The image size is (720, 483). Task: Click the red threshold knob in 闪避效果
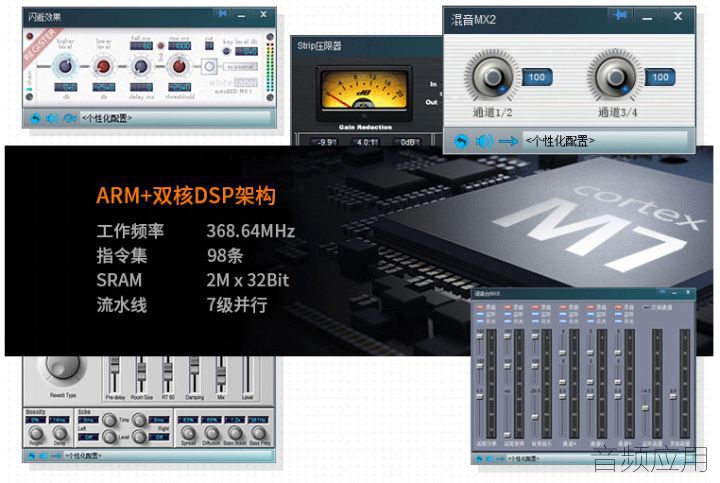point(179,66)
